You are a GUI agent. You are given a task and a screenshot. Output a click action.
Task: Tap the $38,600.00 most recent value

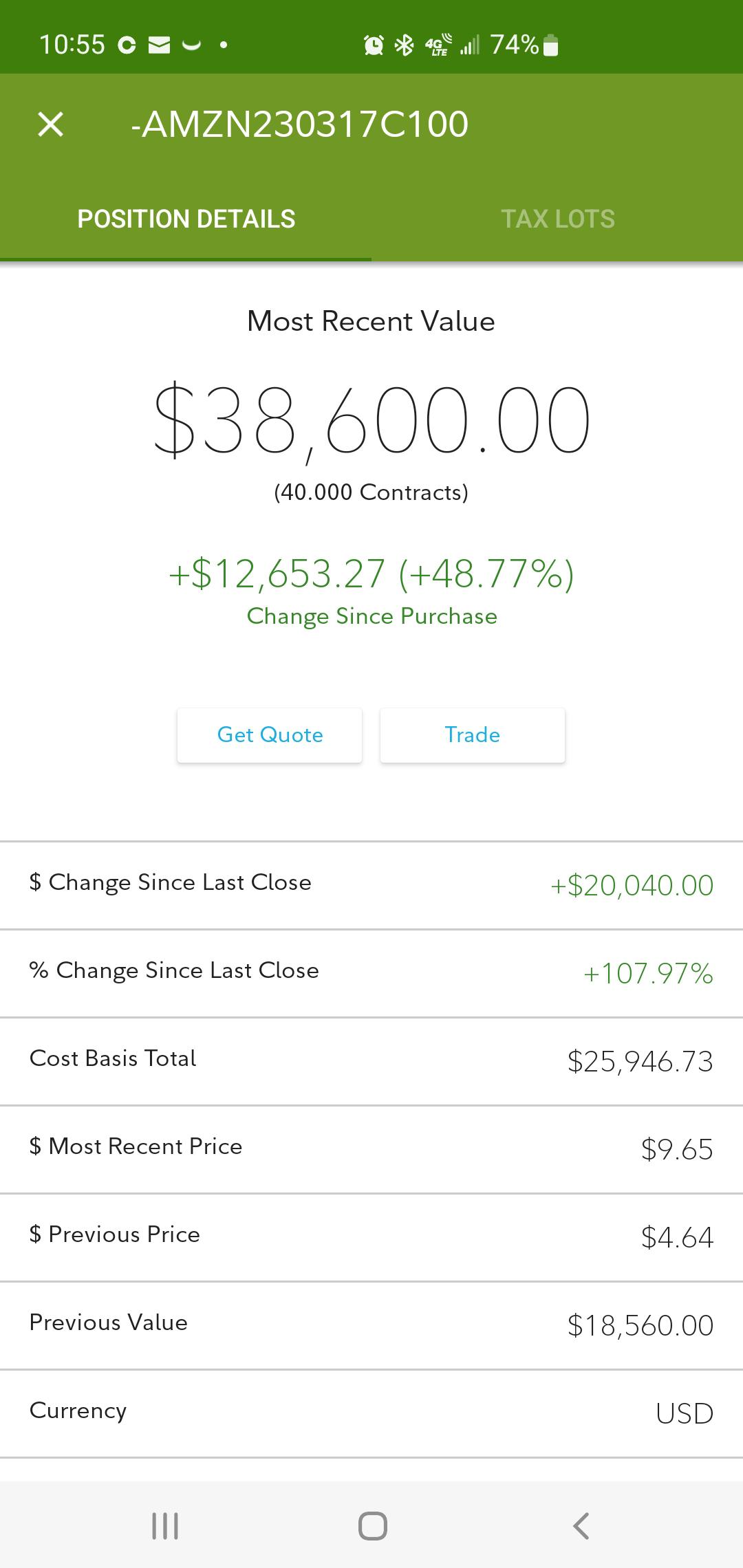371,420
